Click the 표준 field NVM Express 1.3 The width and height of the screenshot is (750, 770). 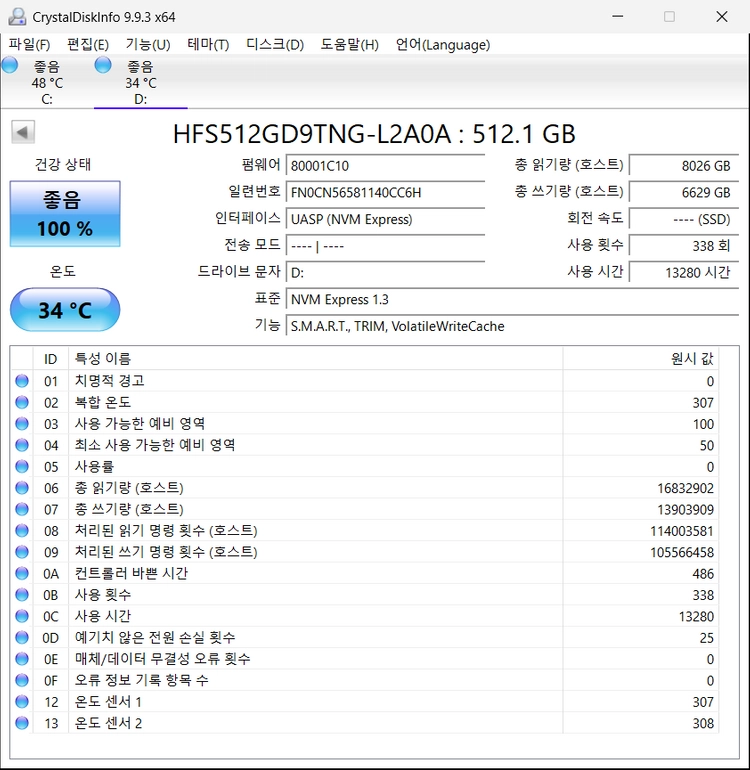coord(512,299)
